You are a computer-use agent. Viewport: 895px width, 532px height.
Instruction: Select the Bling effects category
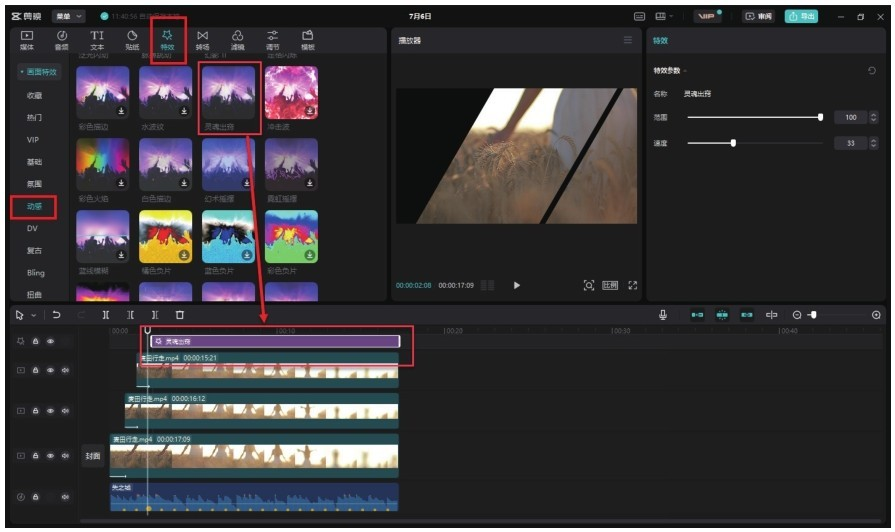(x=35, y=273)
